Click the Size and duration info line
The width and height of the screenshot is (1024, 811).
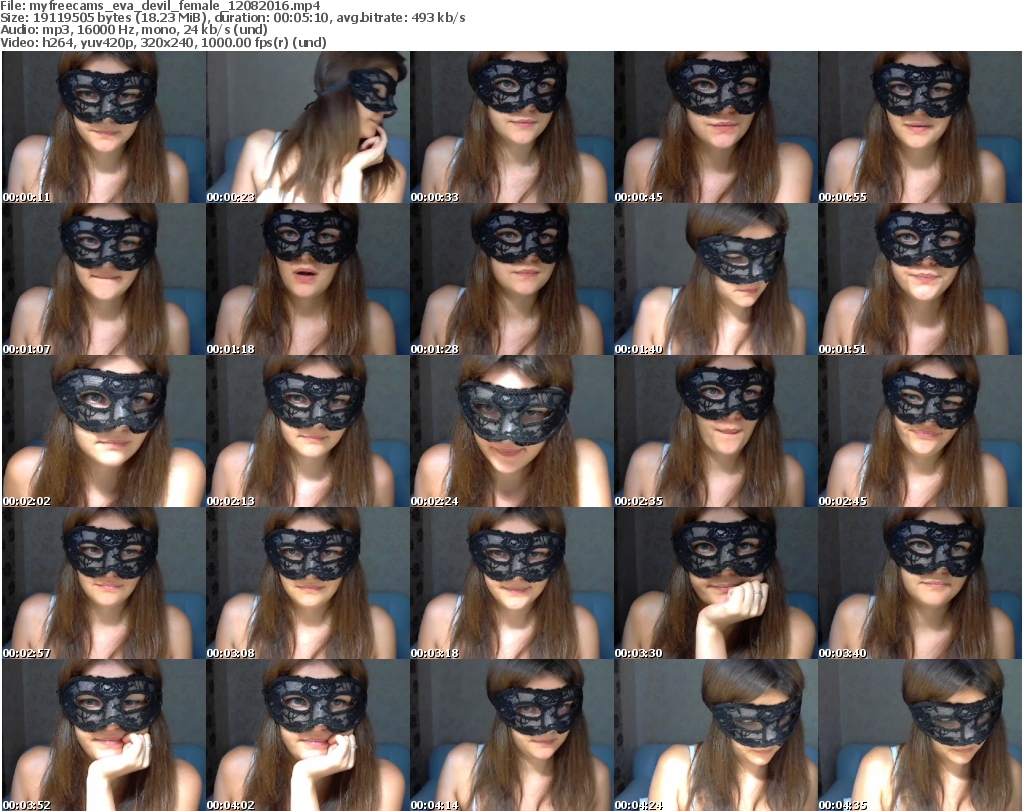232,18
